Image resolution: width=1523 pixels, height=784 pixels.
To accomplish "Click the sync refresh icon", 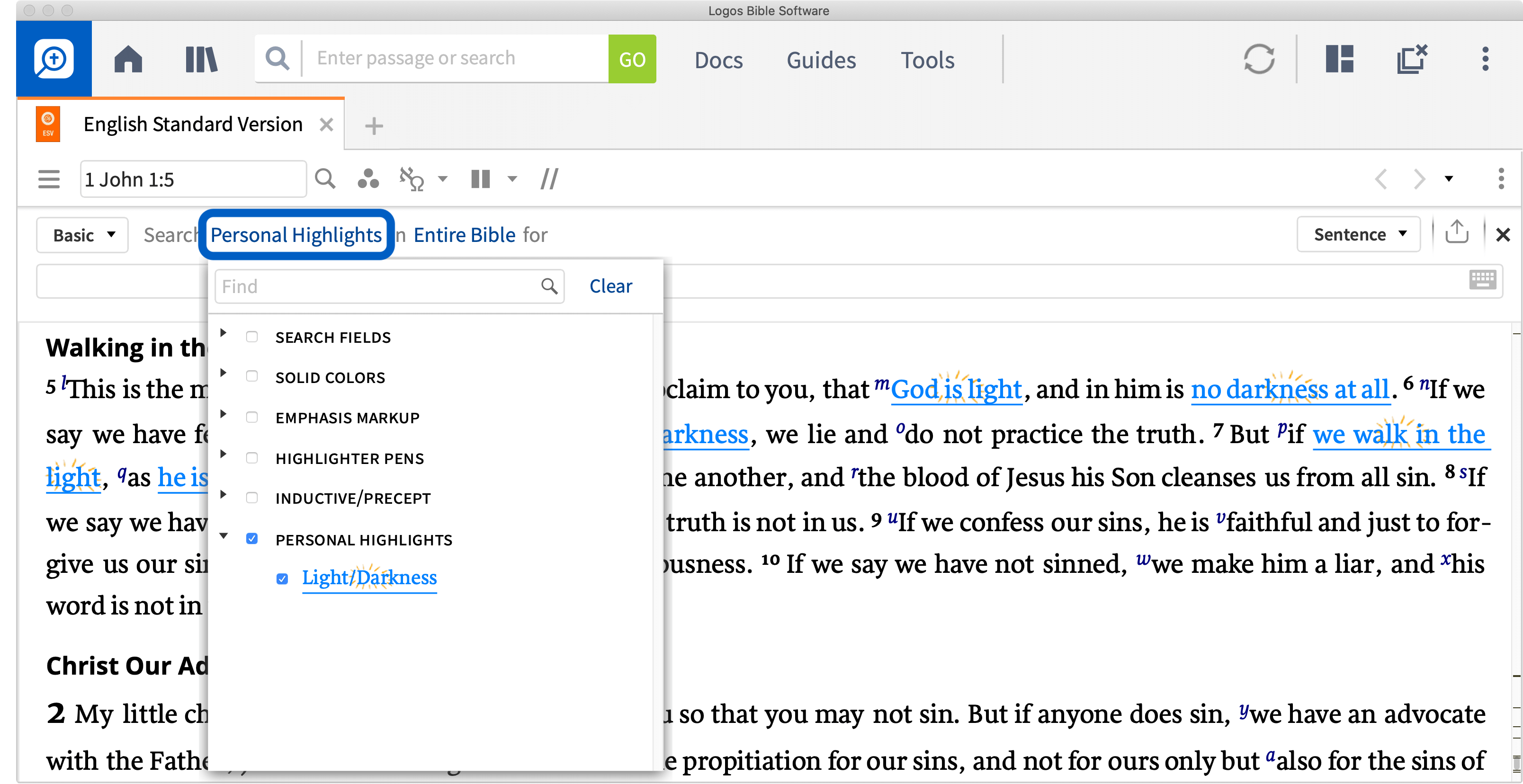I will pos(1259,59).
